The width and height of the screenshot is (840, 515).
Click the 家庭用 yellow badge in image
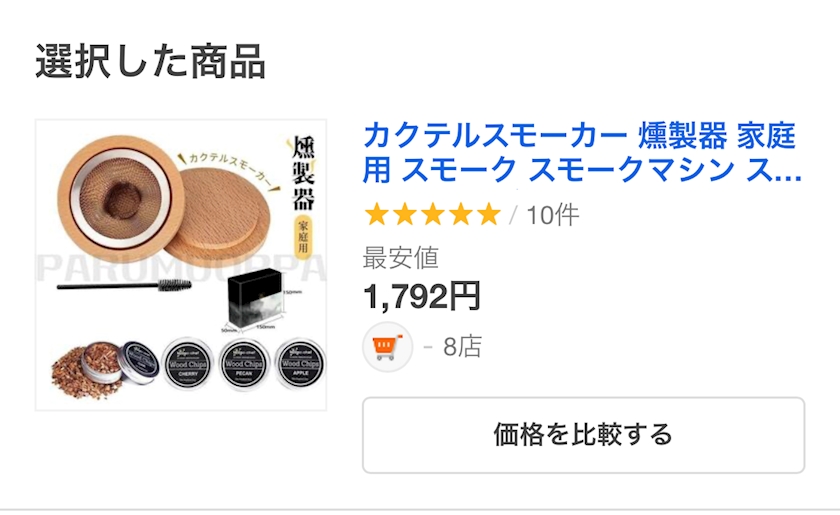coord(303,236)
